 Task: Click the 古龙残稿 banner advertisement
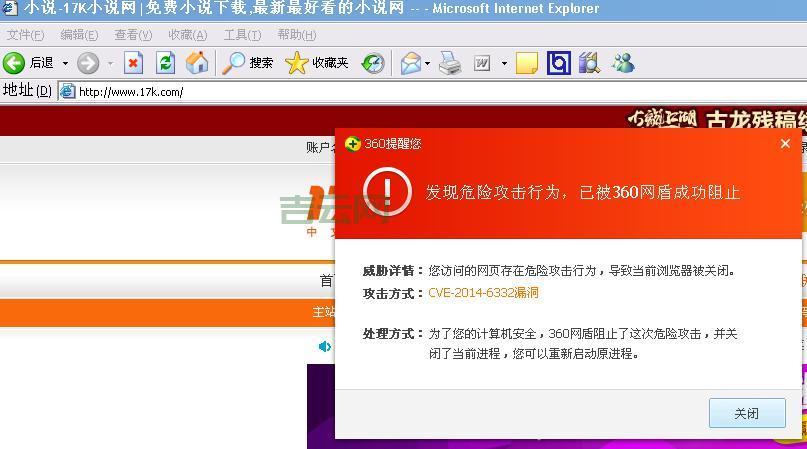pos(716,119)
